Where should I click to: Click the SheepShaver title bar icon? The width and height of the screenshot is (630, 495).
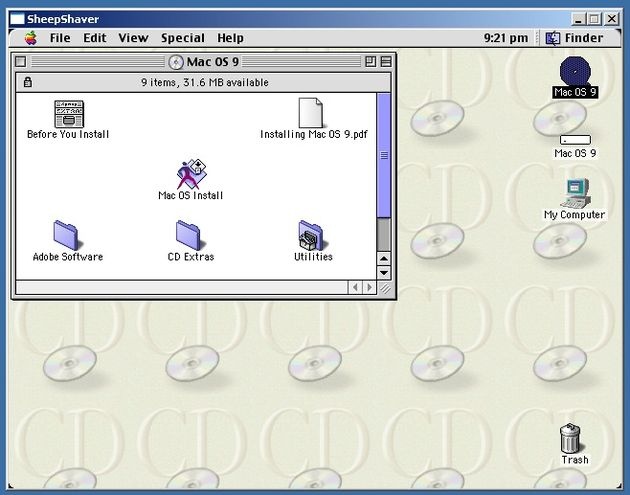click(x=17, y=19)
